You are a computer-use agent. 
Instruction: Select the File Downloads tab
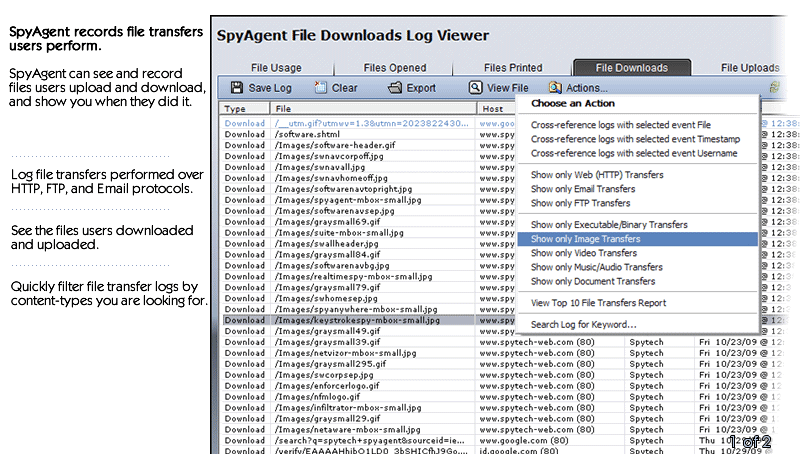[x=632, y=67]
